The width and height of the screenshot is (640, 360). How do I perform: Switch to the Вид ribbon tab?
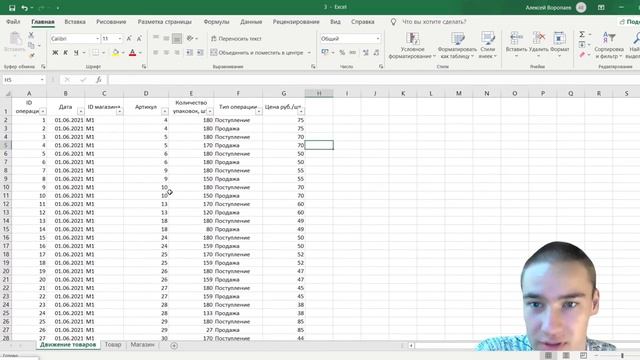[335, 22]
